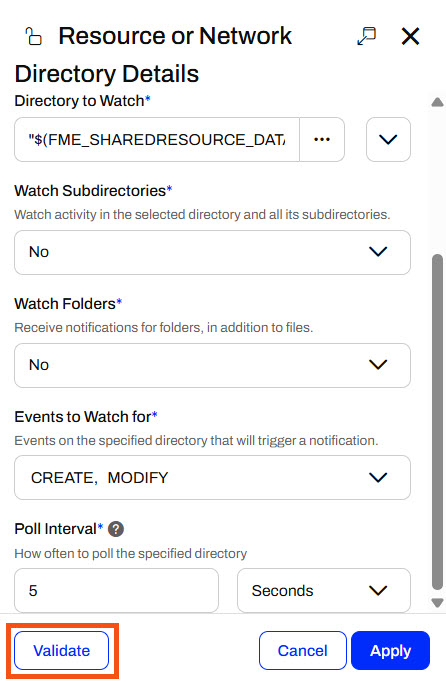Screen dimensions: 446x682
Task: Click the ellipsis browse button for directory
Action: point(322,140)
